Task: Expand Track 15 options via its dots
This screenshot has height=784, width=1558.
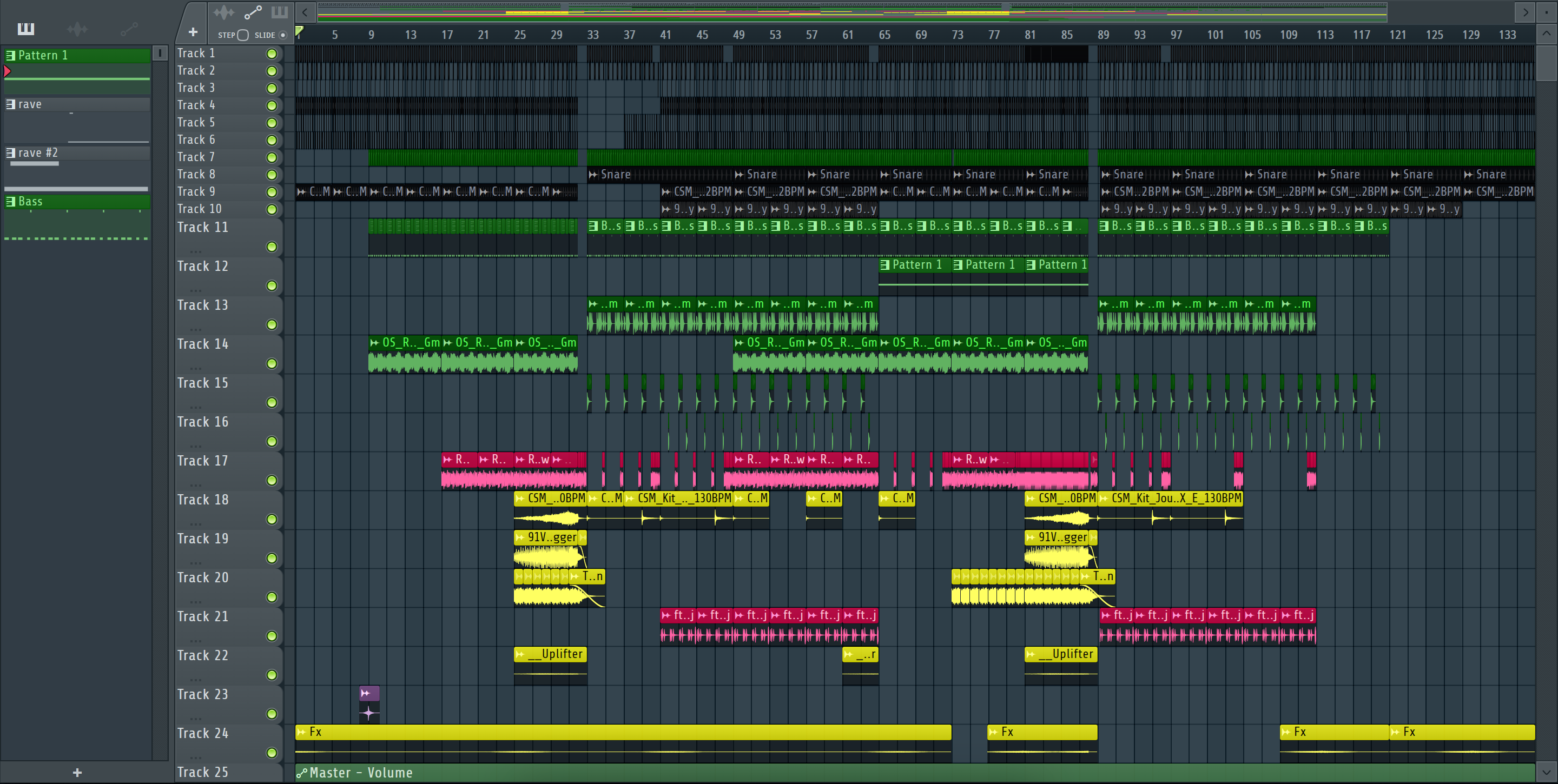Action: [x=195, y=408]
